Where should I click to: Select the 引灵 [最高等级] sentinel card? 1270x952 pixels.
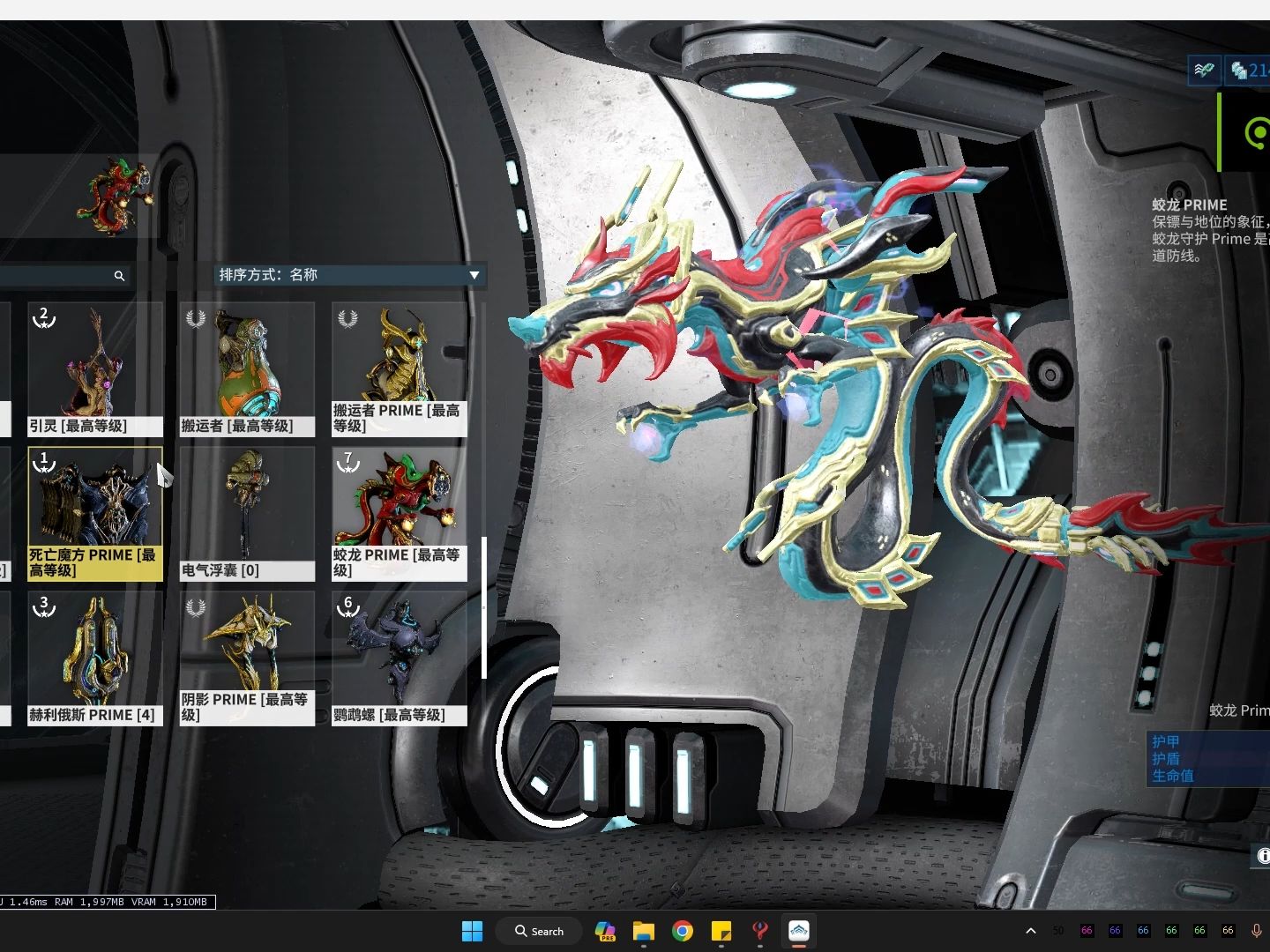click(x=95, y=369)
